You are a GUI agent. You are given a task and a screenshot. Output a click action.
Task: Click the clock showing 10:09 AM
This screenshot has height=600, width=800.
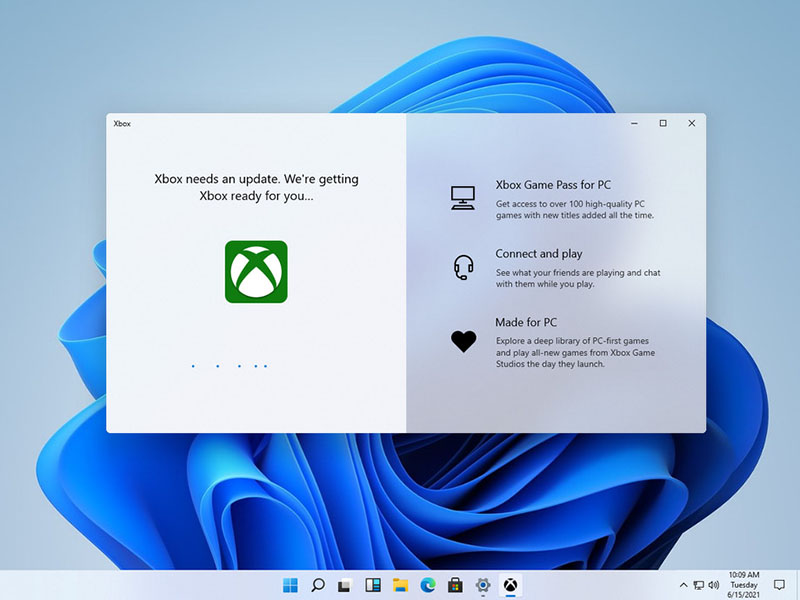click(745, 584)
